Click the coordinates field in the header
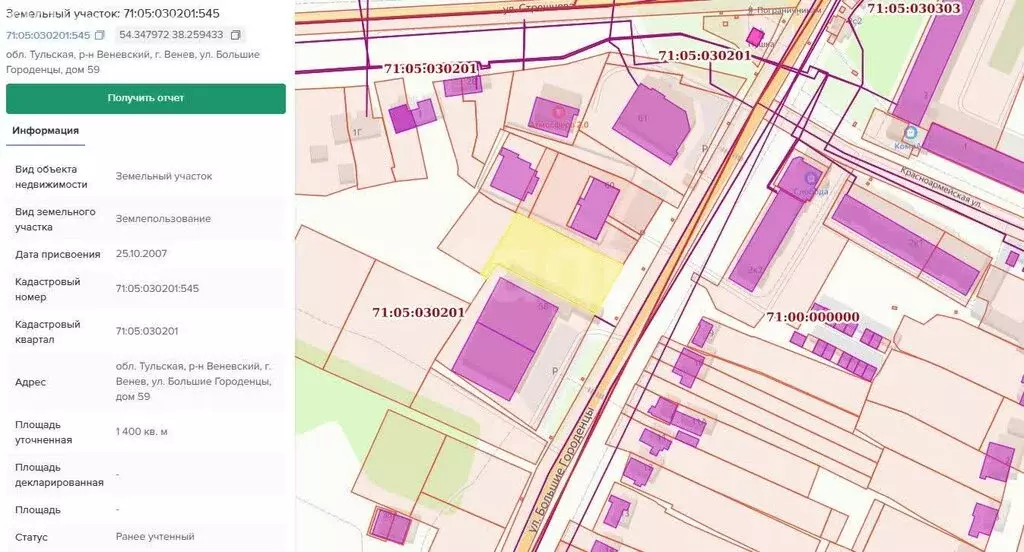This screenshot has width=1024, height=552. click(x=171, y=36)
